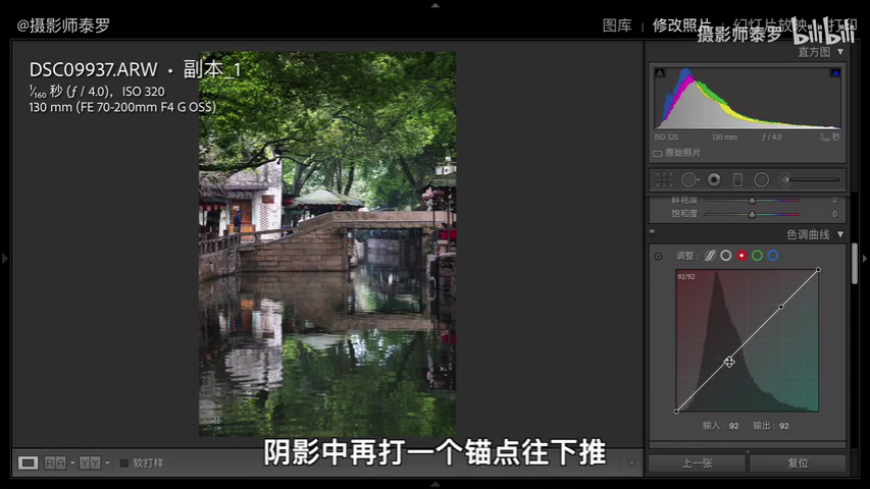The height and width of the screenshot is (489, 870).
Task: Click the upper anchor point on curve
Action: [781, 306]
